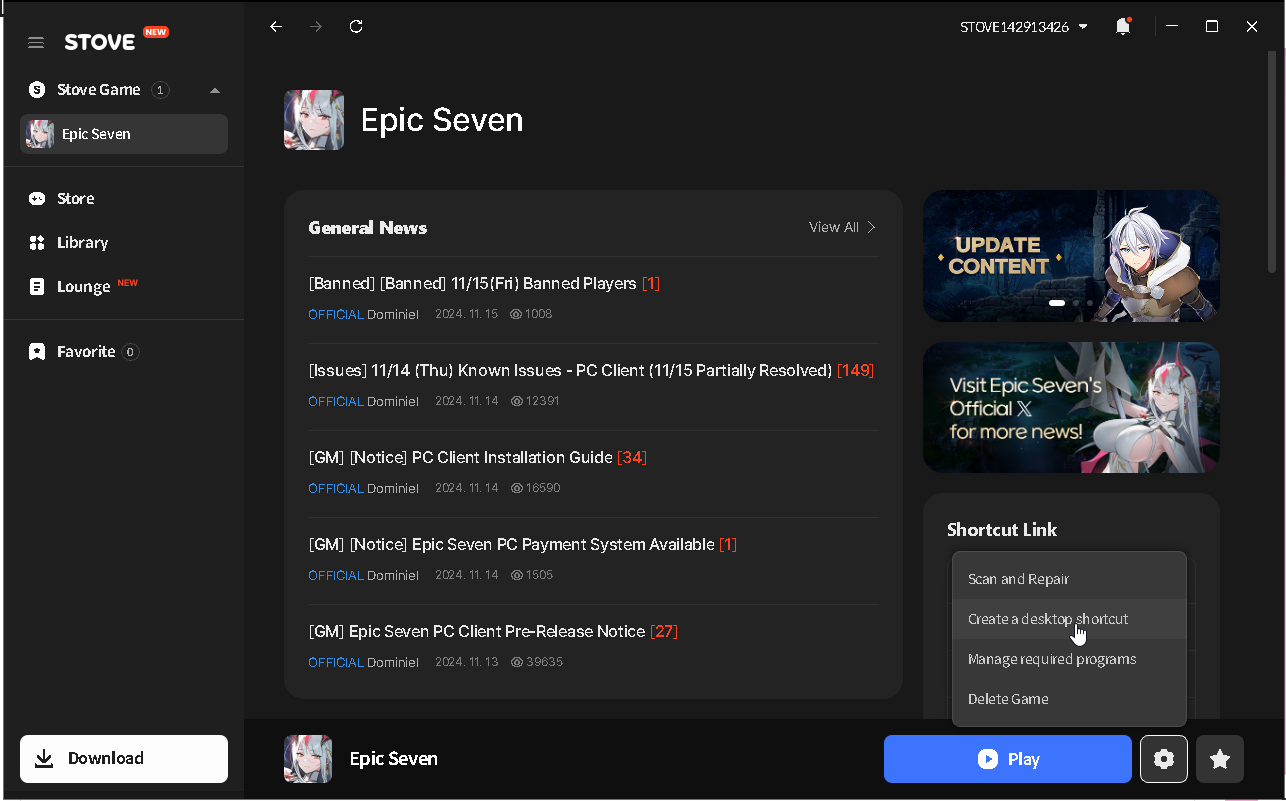
Task: Open the PC Client Installation Guide post
Action: 478,458
